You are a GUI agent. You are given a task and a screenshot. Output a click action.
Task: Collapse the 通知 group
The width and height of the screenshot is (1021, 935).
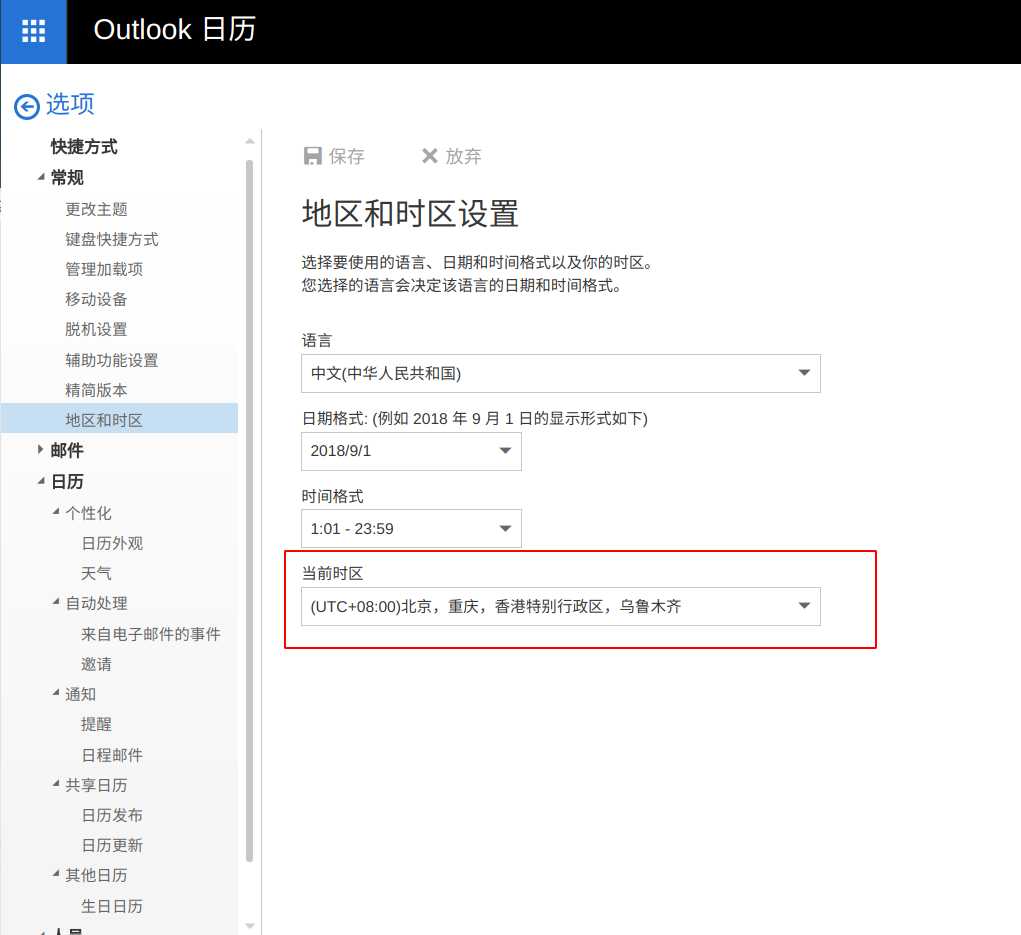(57, 692)
